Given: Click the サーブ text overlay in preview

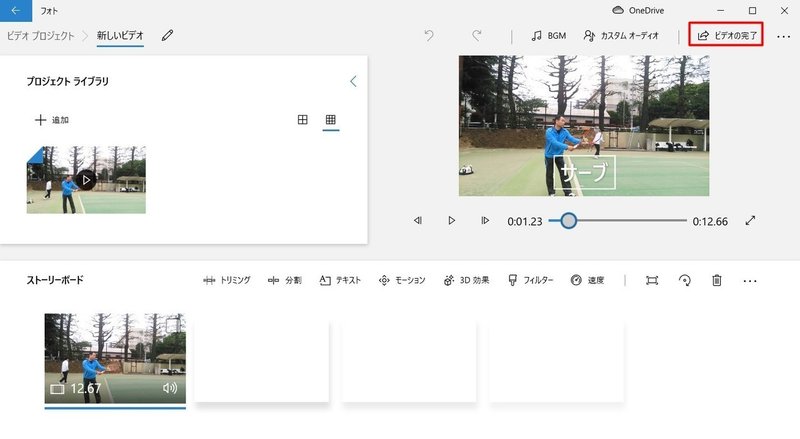Looking at the screenshot, I should coord(584,173).
